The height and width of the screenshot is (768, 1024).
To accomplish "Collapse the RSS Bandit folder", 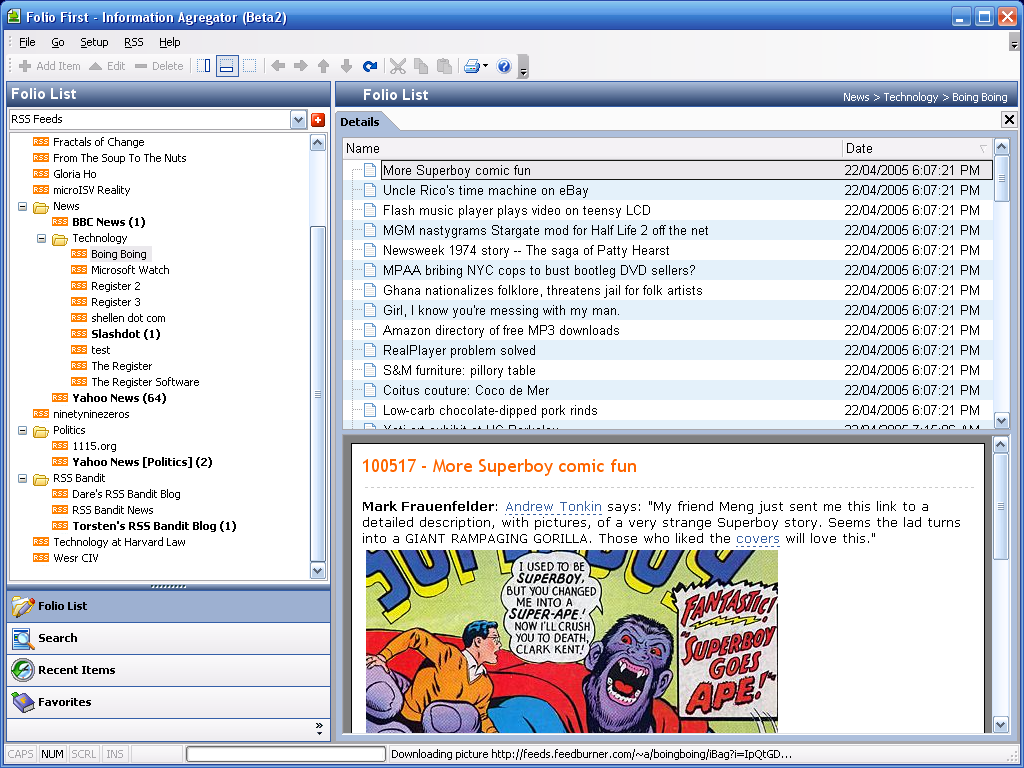I will pyautogui.click(x=23, y=479).
